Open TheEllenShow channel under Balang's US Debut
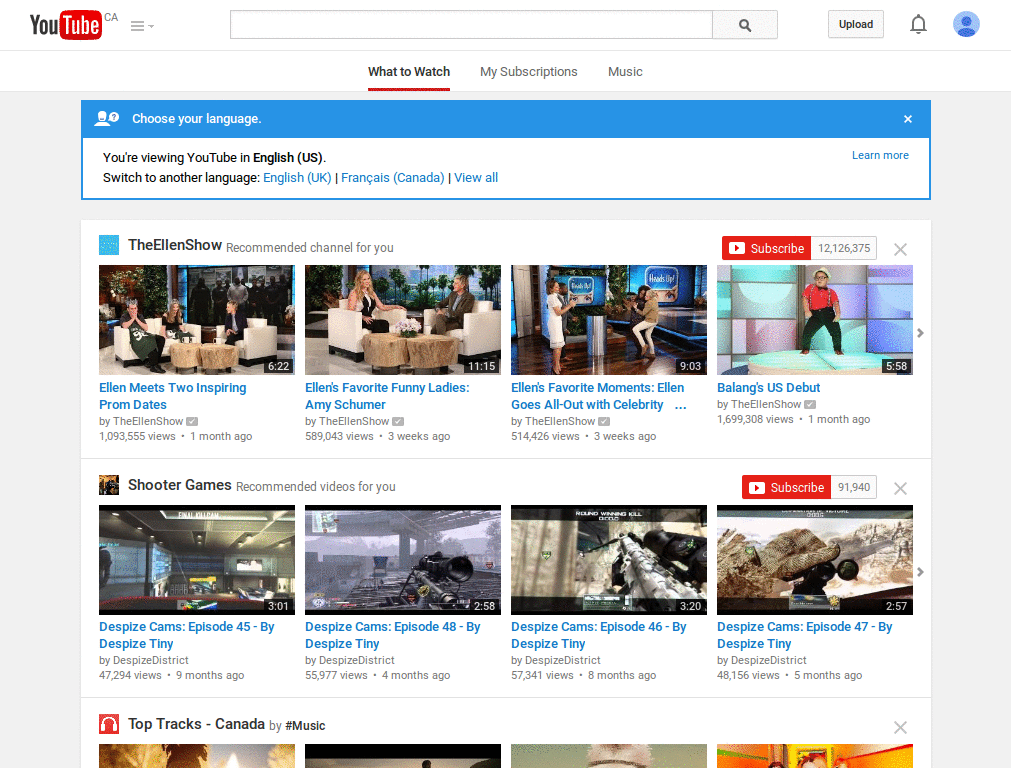 [x=766, y=405]
